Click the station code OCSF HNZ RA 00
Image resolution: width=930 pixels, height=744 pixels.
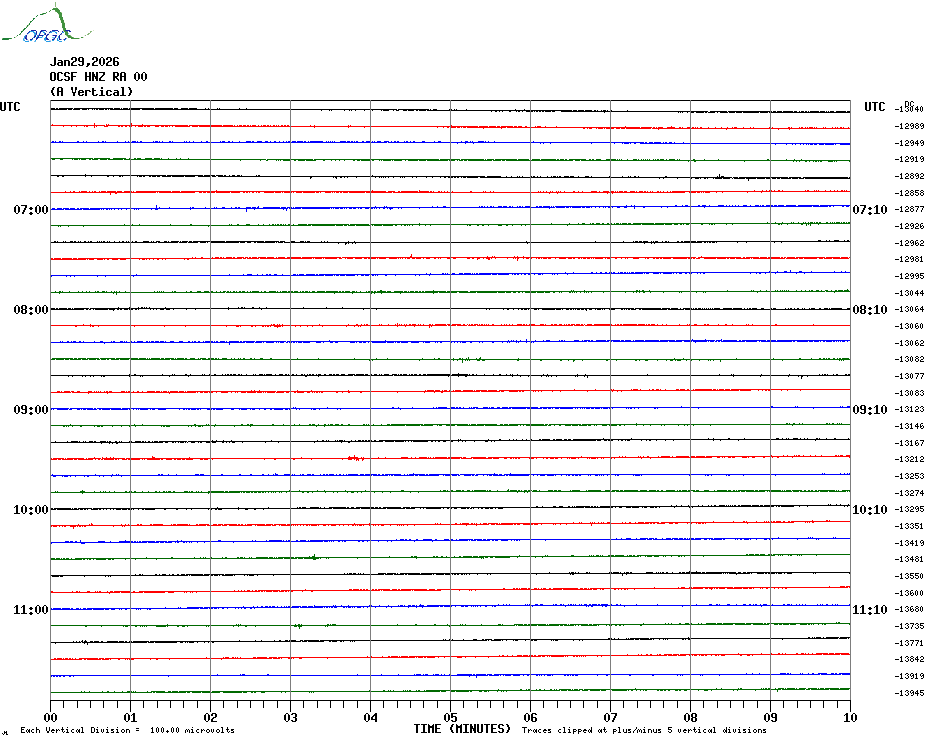98,77
